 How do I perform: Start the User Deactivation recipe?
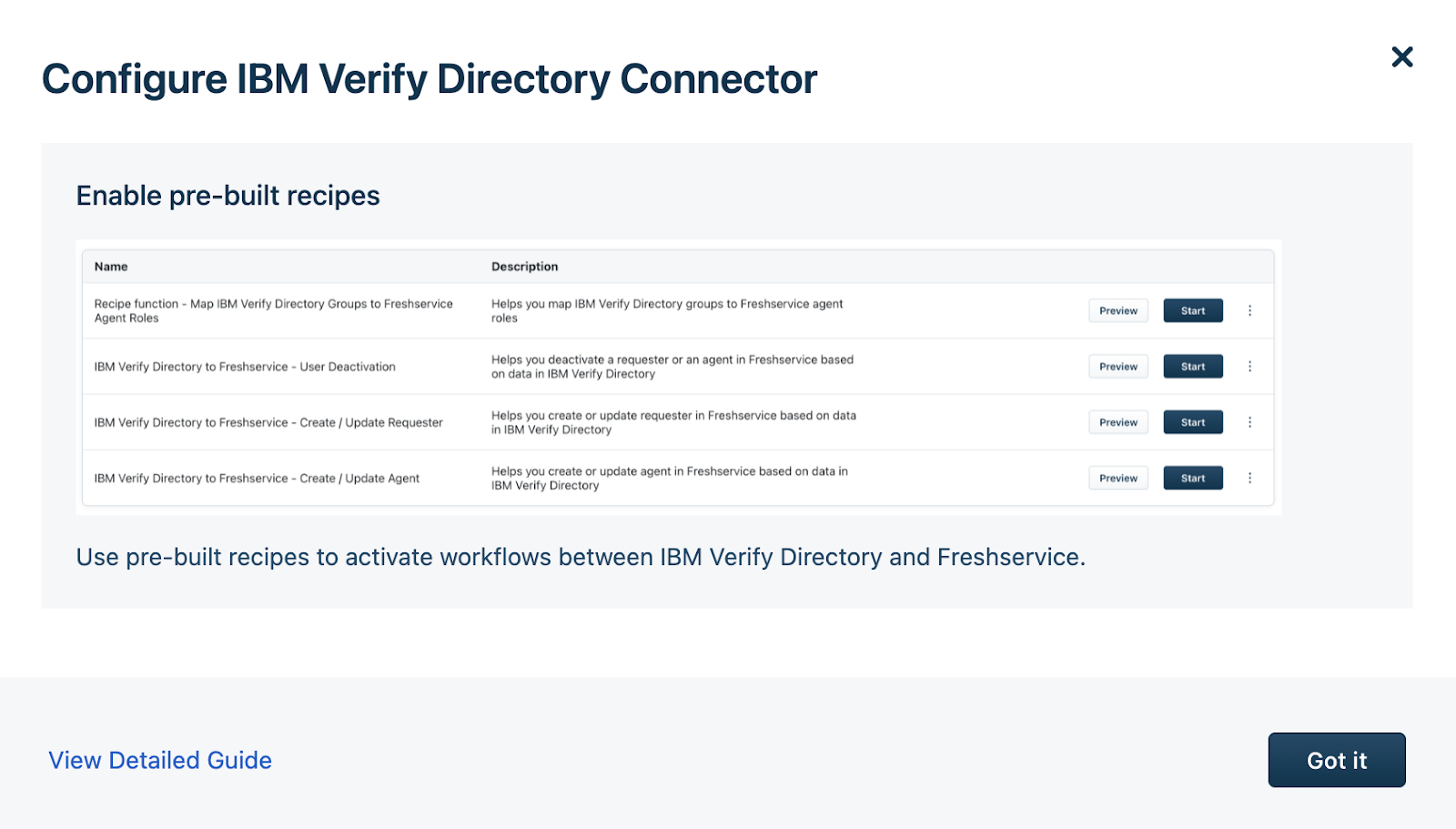pyautogui.click(x=1193, y=367)
